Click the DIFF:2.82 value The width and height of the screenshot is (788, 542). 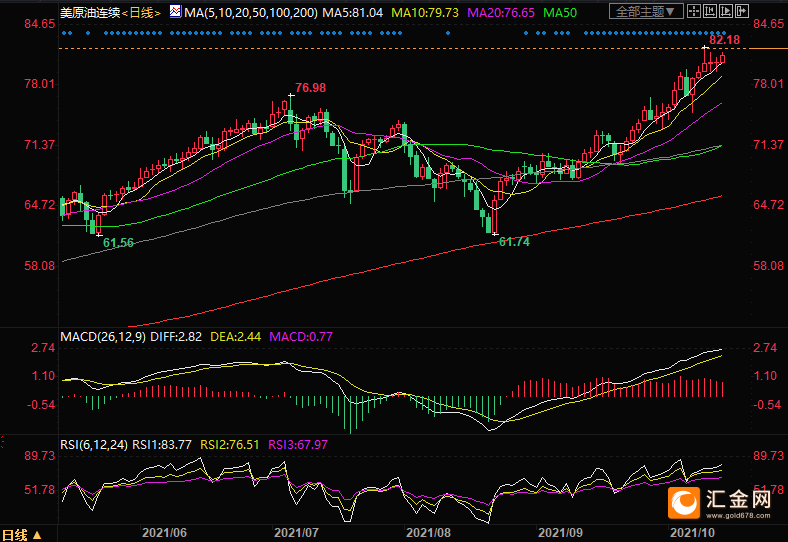(176, 336)
